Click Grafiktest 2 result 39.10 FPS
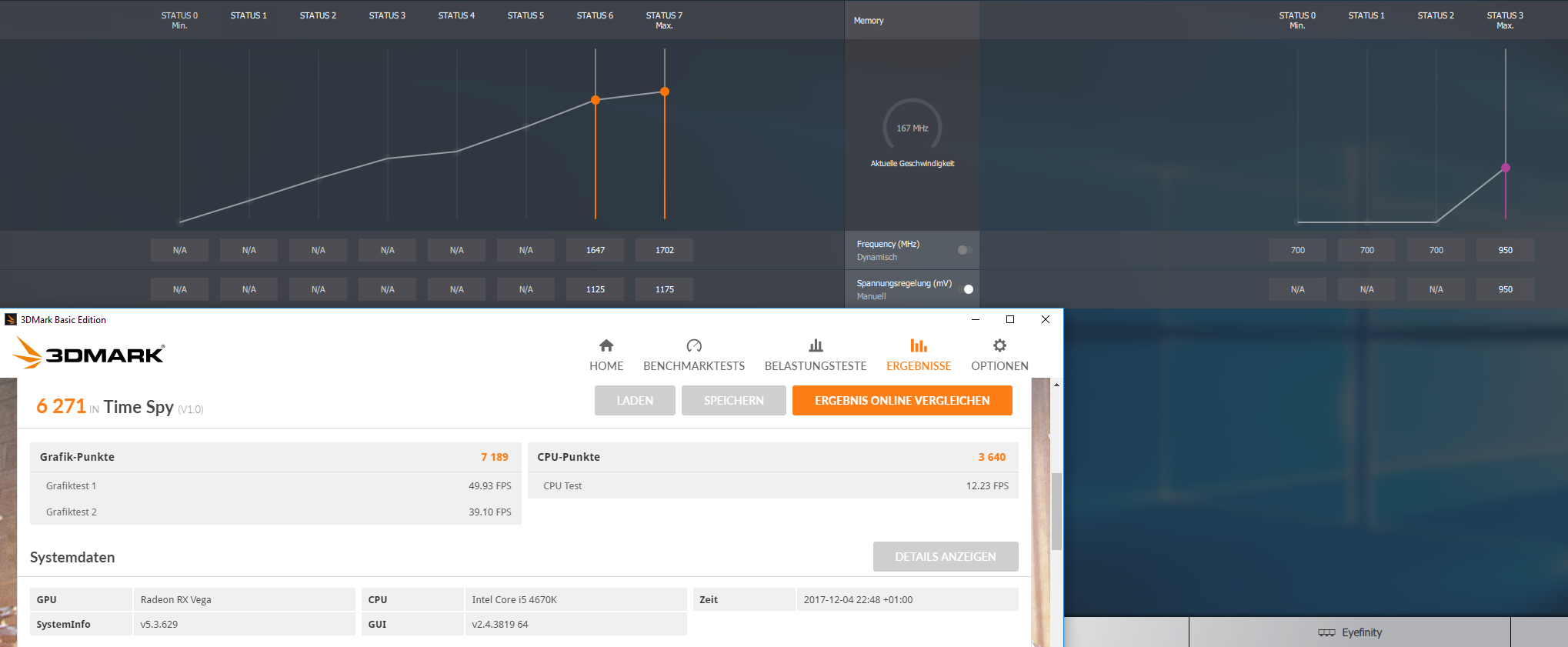 coord(490,512)
